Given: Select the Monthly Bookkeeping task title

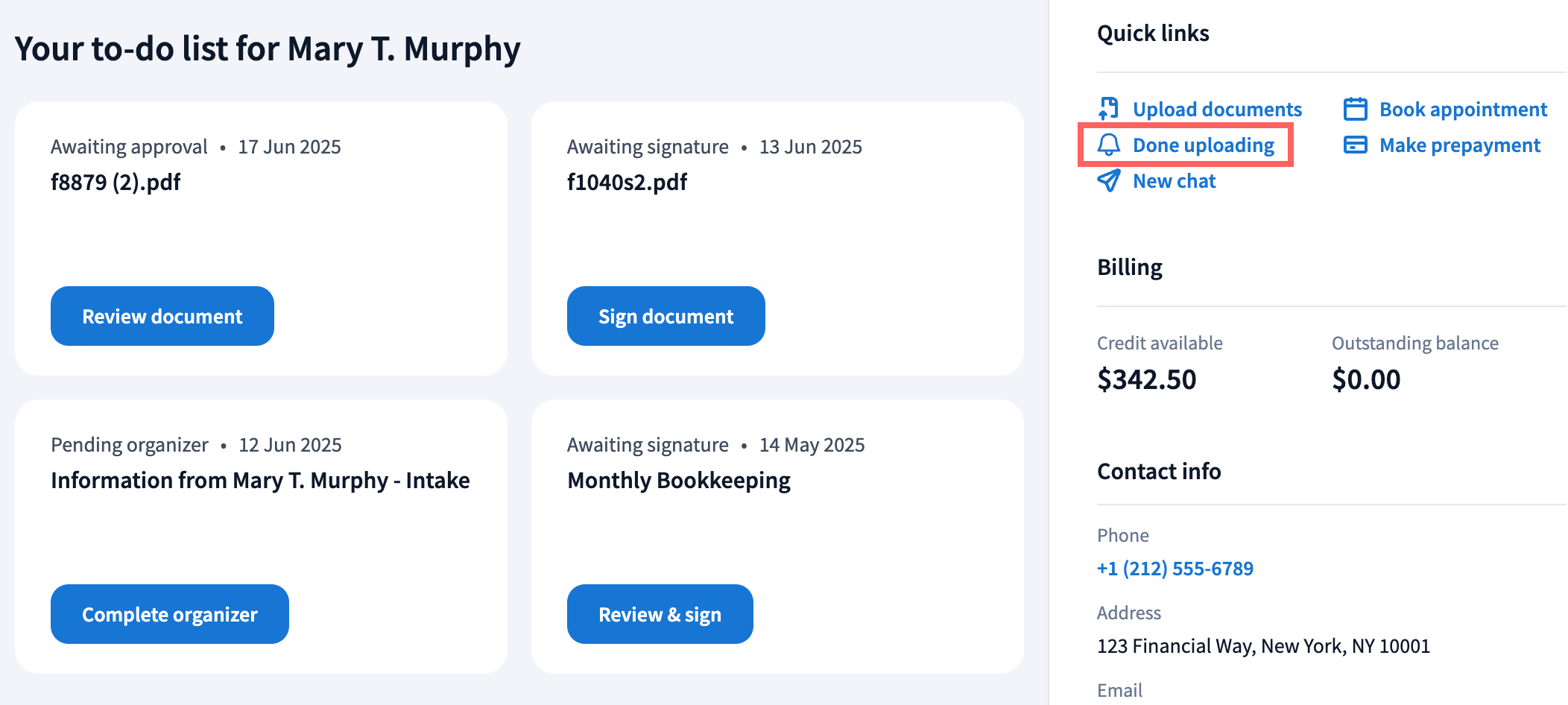Looking at the screenshot, I should [678, 480].
